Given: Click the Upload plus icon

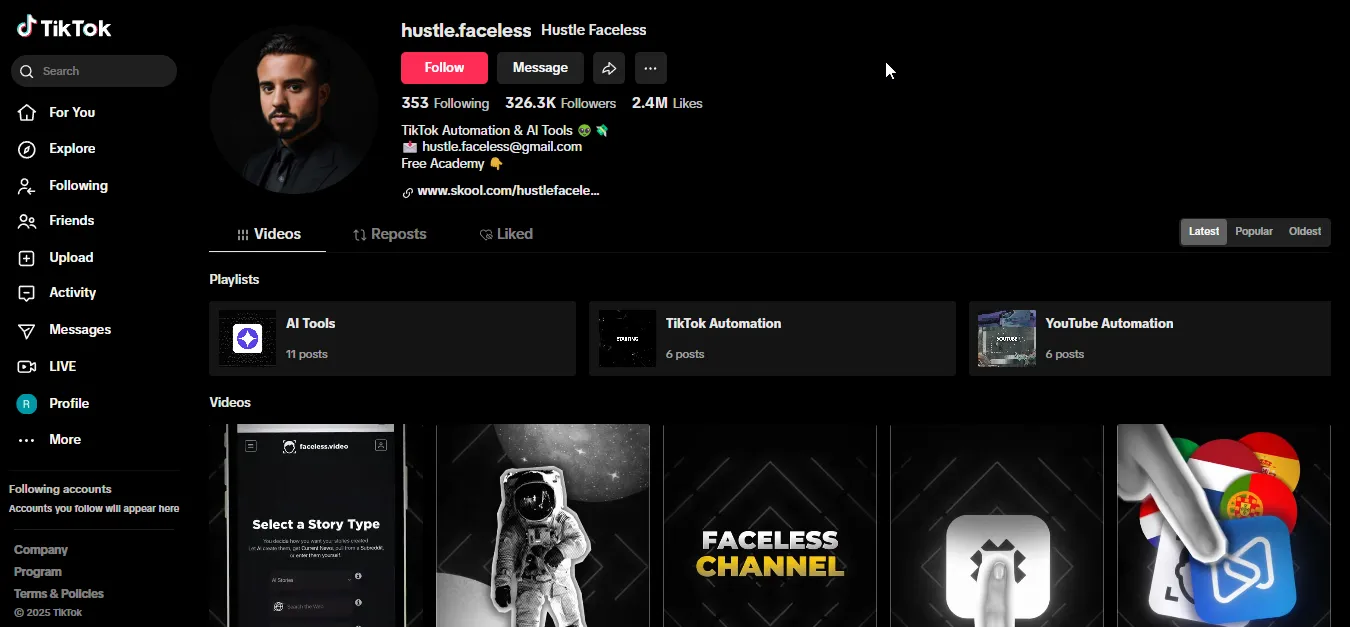Looking at the screenshot, I should (27, 258).
